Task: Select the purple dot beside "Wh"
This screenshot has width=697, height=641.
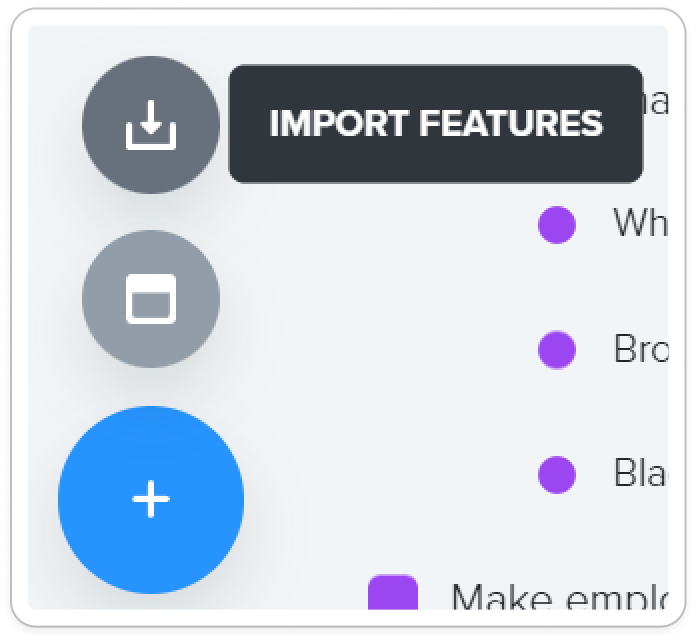Action: pyautogui.click(x=557, y=225)
